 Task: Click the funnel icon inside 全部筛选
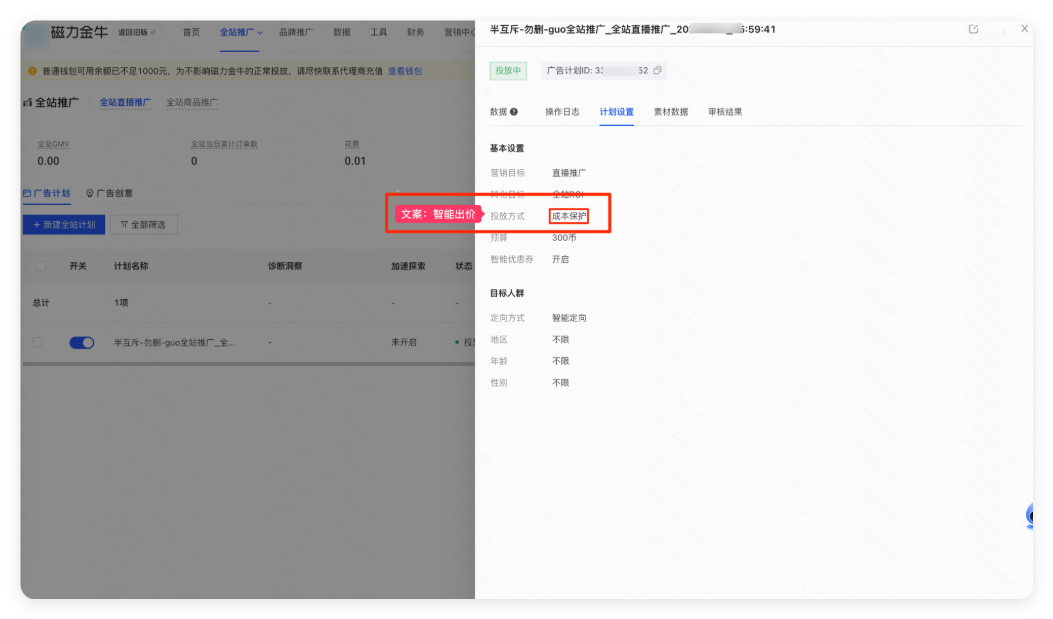[123, 224]
